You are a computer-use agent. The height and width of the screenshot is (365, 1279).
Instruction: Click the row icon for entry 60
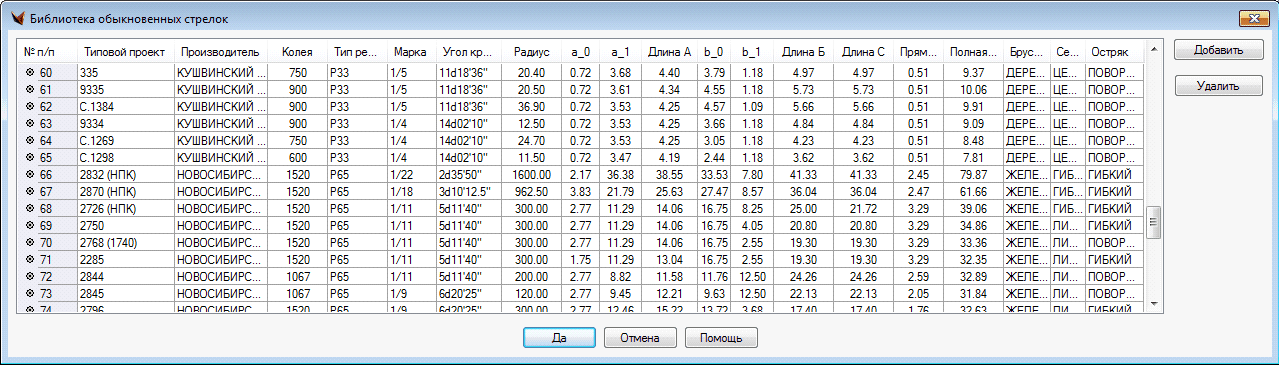pos(30,73)
